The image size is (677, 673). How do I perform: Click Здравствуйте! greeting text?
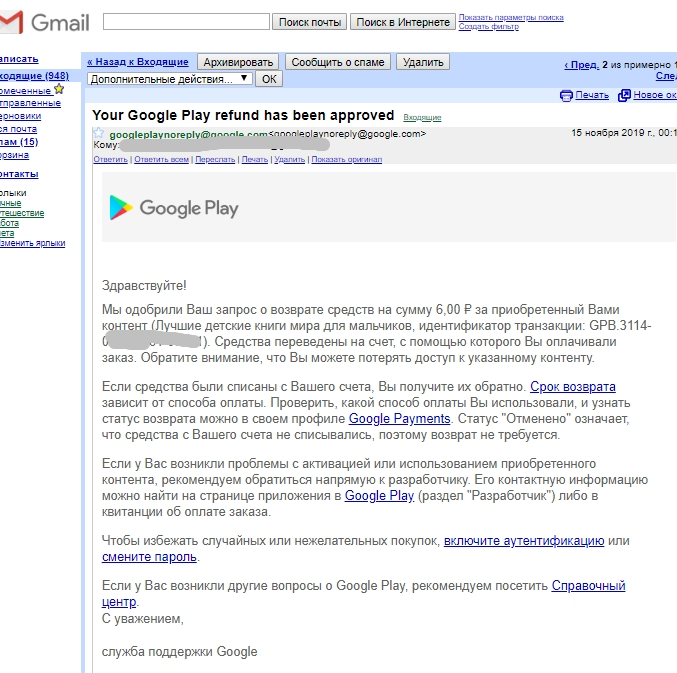click(x=144, y=285)
